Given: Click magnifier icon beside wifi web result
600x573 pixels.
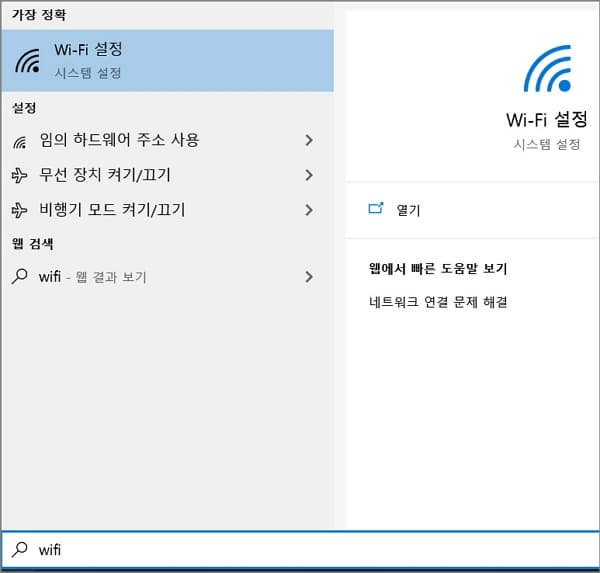Looking at the screenshot, I should [x=20, y=276].
